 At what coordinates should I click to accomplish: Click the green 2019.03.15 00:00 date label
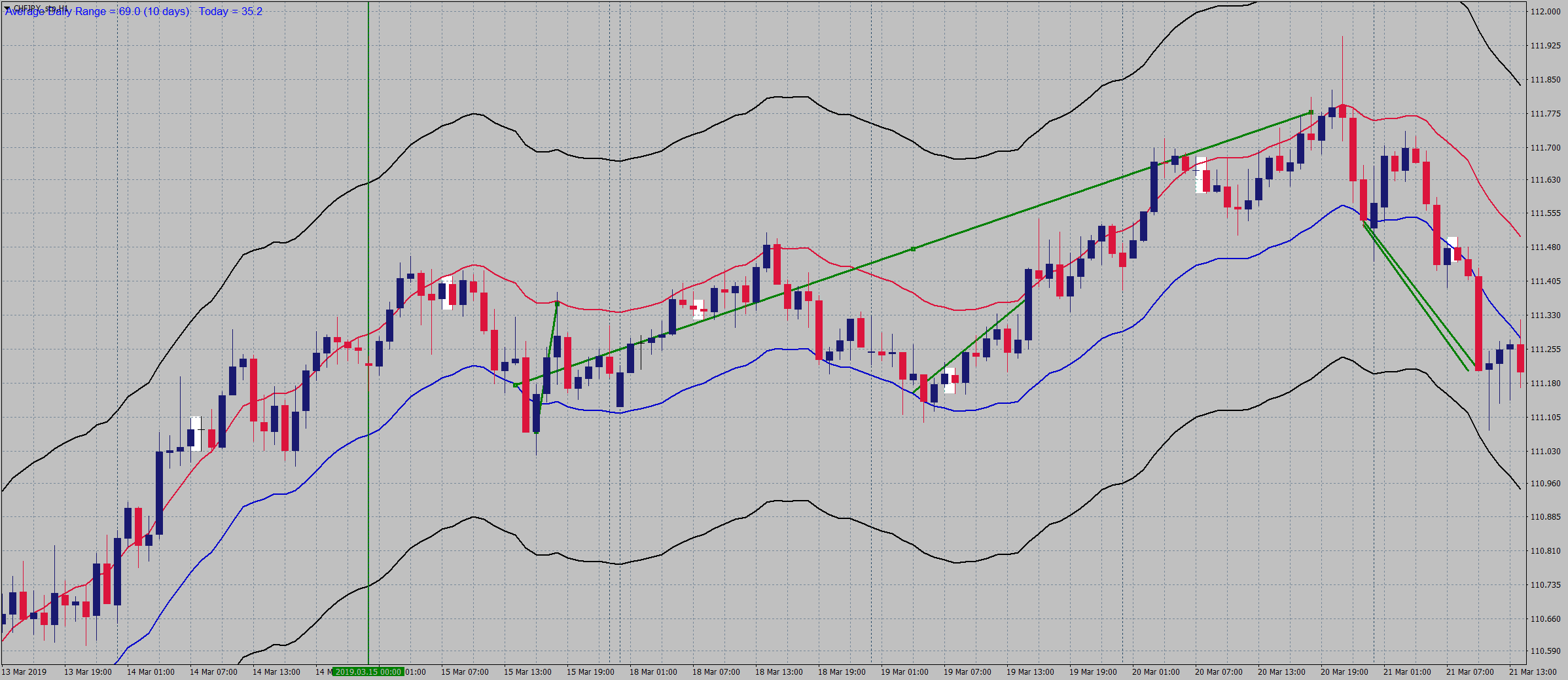click(368, 672)
